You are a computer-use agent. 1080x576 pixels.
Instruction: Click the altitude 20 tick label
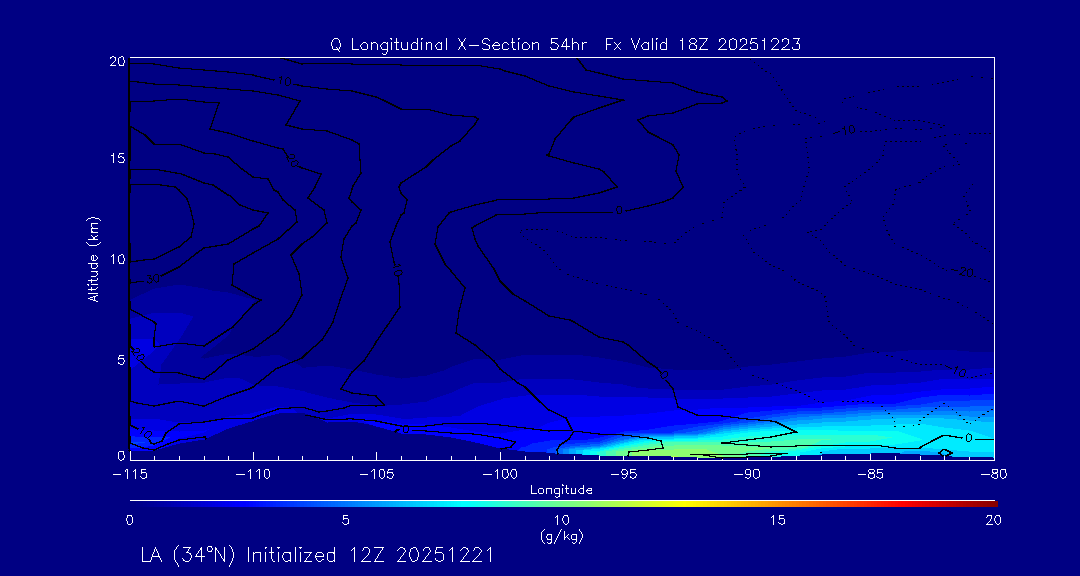[115, 61]
